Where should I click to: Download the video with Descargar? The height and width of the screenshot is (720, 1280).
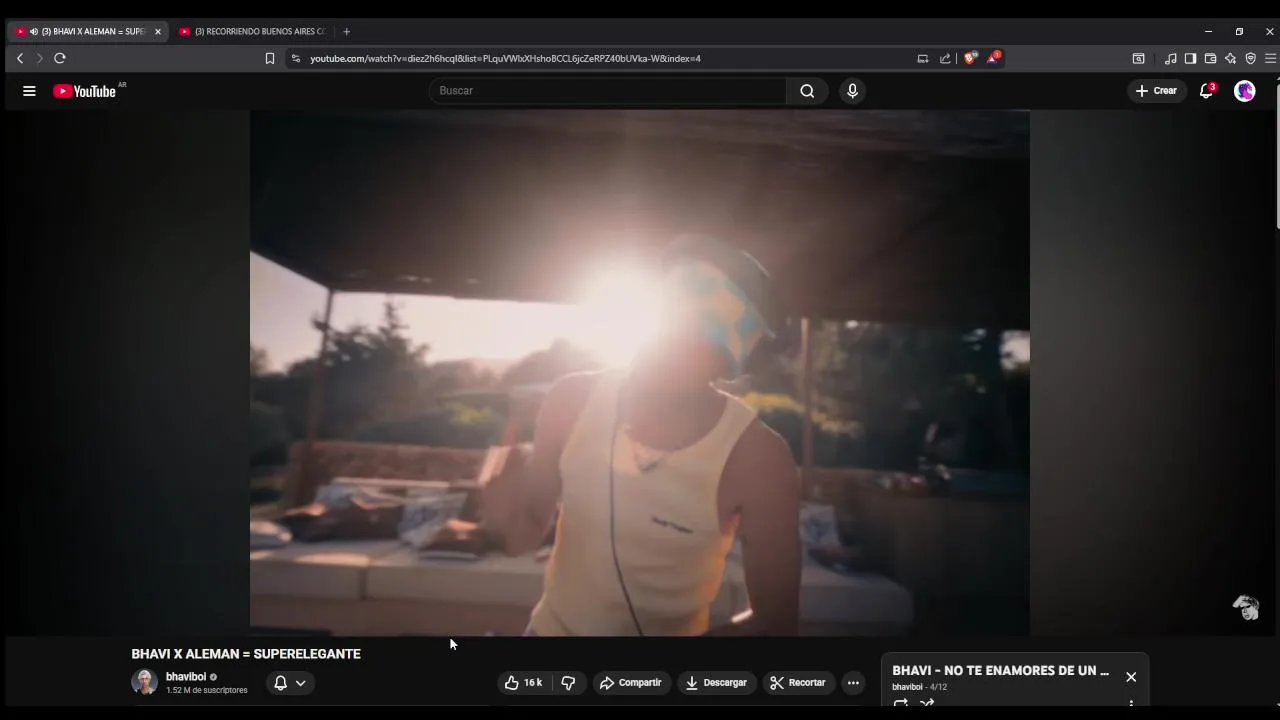coord(716,683)
